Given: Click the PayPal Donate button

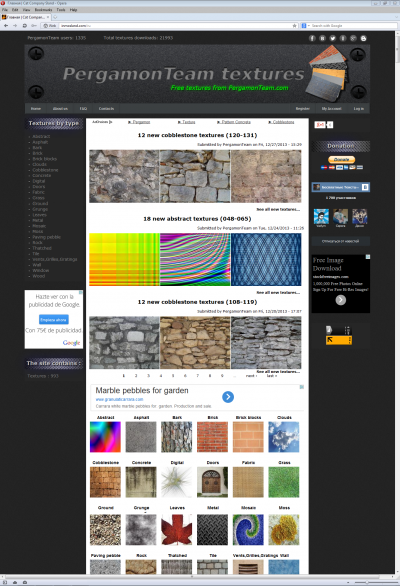Looking at the screenshot, I should click(341, 160).
